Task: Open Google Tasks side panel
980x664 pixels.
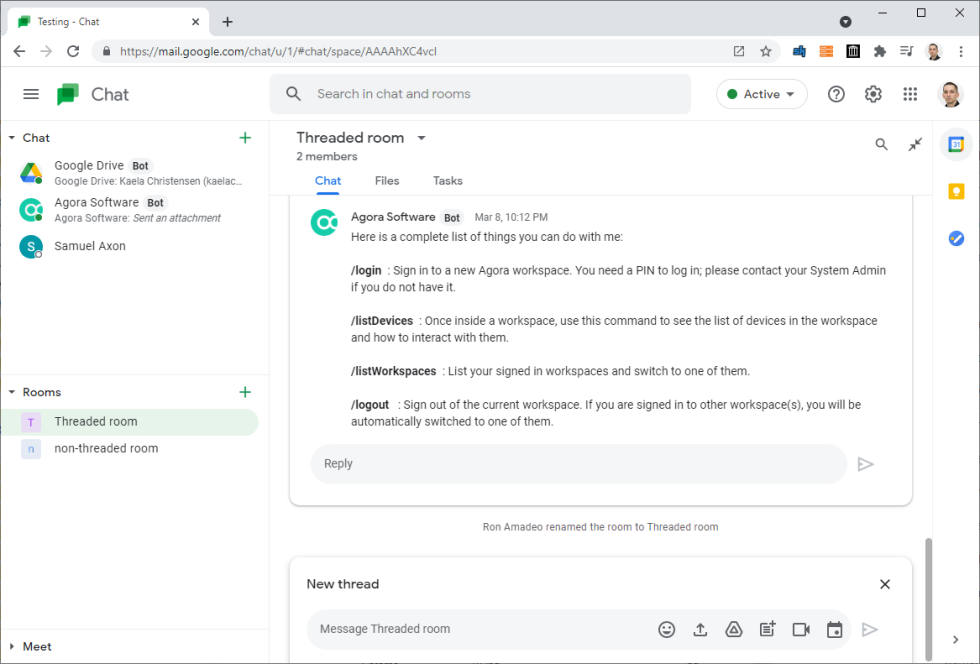Action: coord(956,238)
